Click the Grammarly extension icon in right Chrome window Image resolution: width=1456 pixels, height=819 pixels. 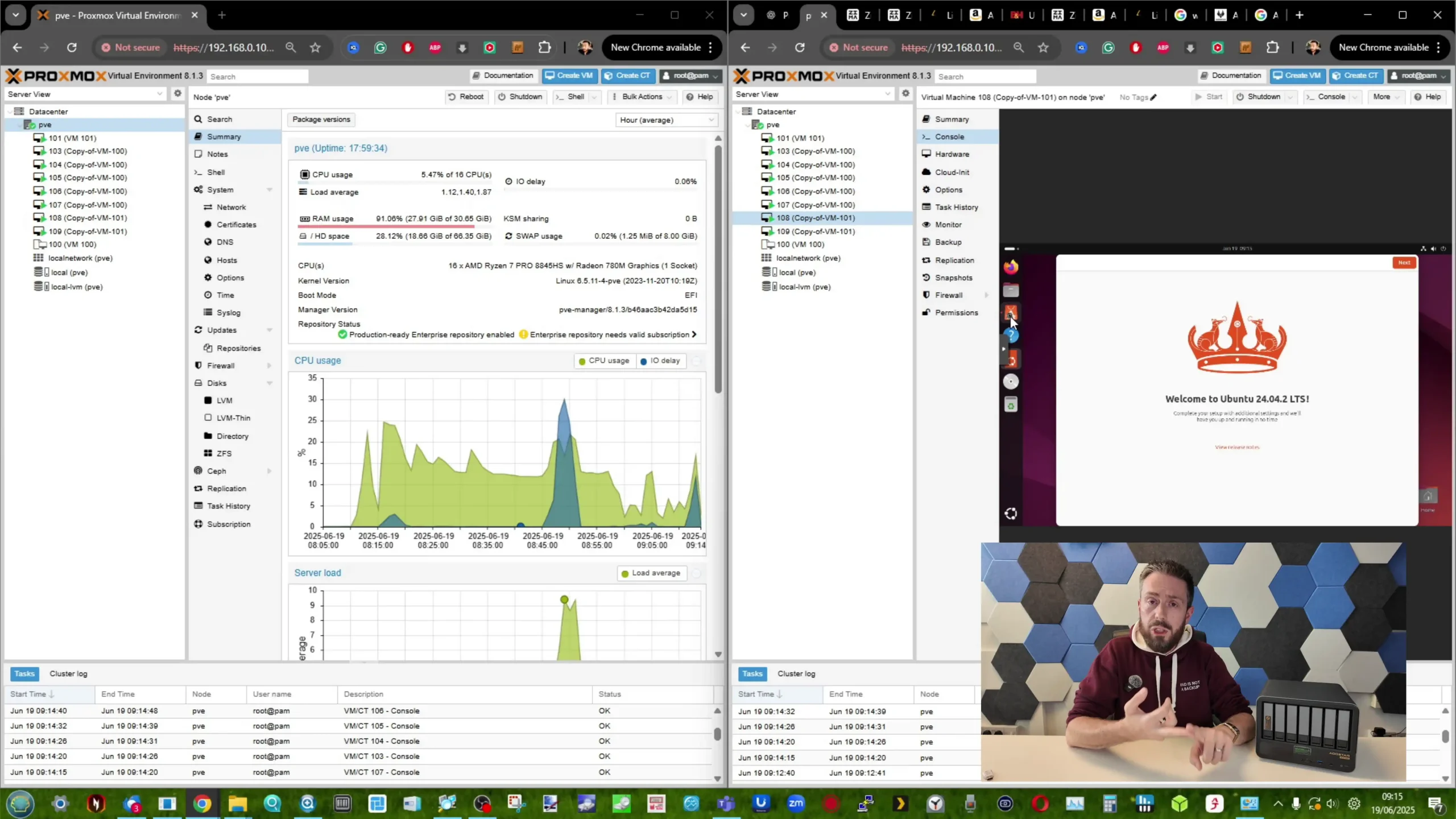(1108, 48)
